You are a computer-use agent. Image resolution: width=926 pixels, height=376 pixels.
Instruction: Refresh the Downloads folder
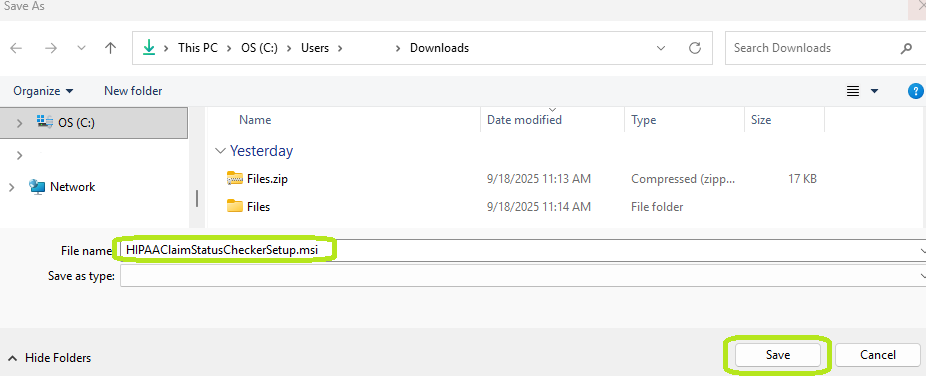coord(695,48)
